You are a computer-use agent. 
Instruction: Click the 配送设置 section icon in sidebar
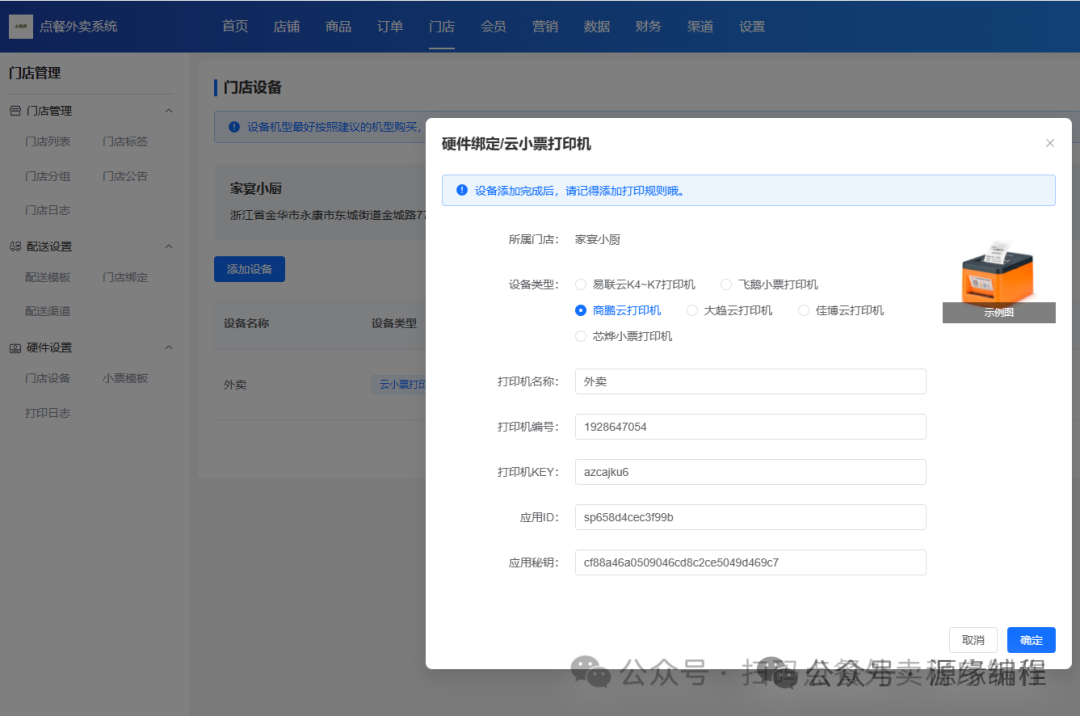point(15,246)
